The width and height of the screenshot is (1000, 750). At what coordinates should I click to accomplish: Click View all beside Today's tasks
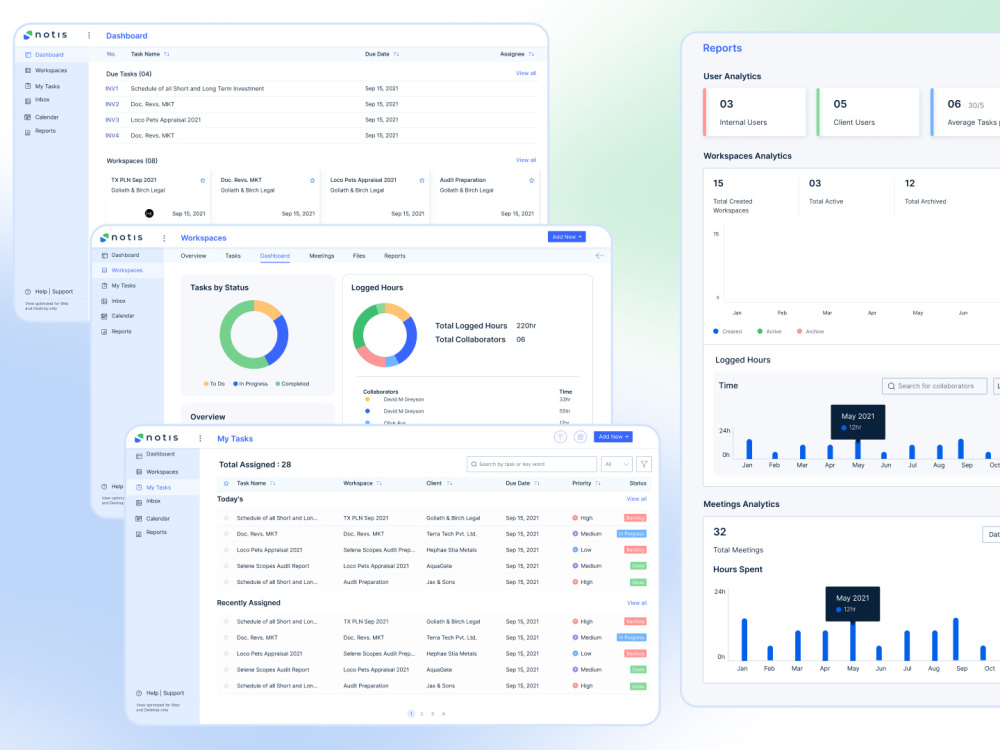636,499
